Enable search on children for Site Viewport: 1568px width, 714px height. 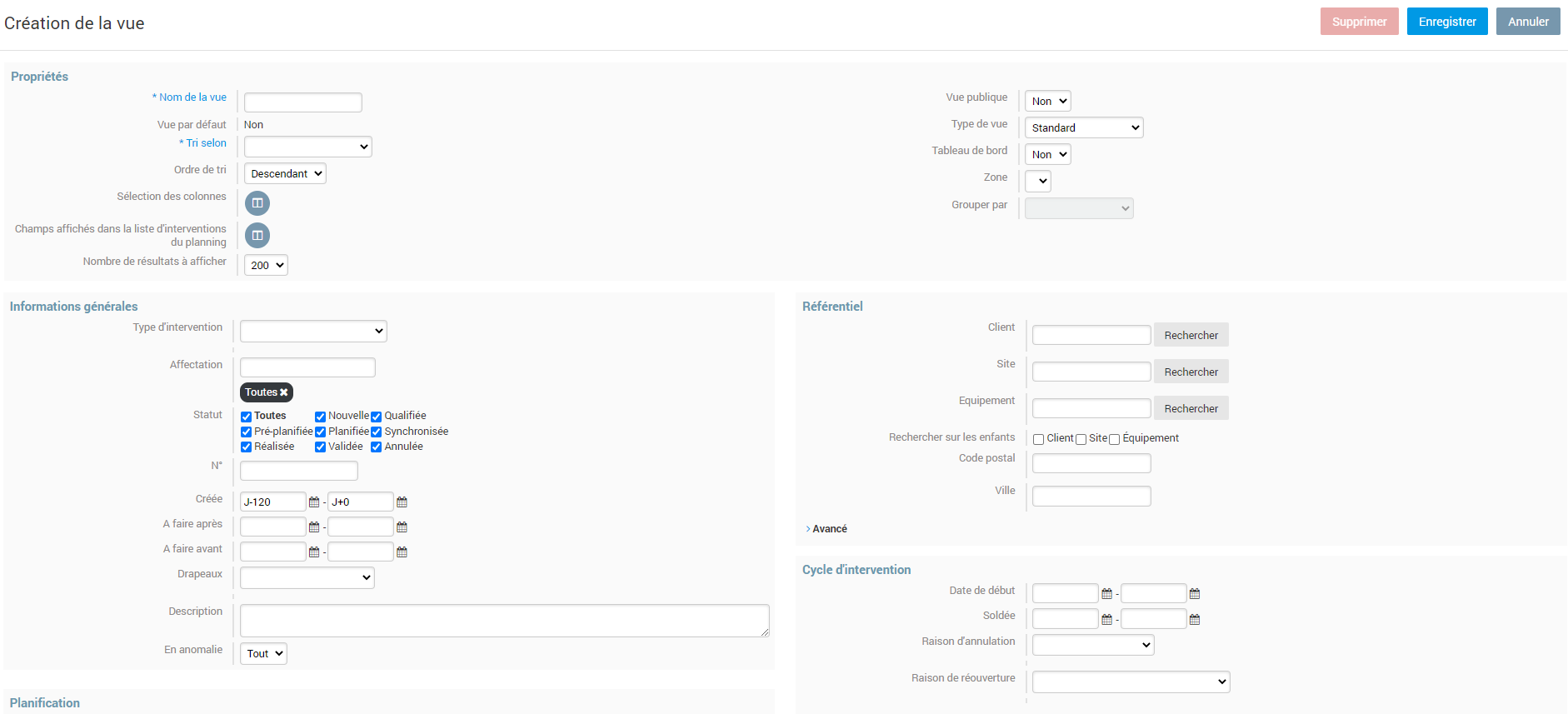(x=1081, y=440)
